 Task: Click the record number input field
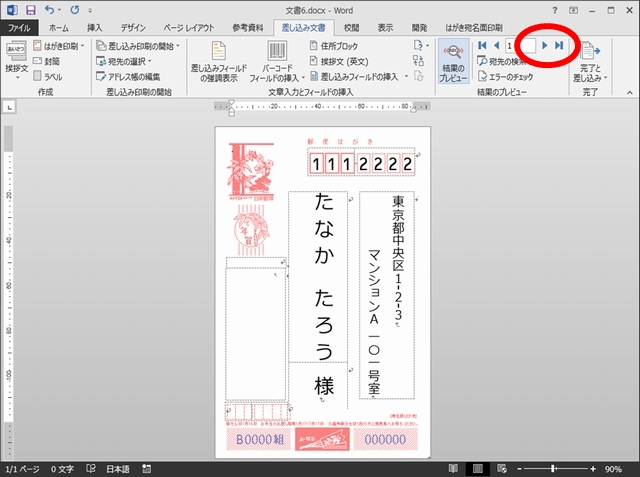point(520,45)
